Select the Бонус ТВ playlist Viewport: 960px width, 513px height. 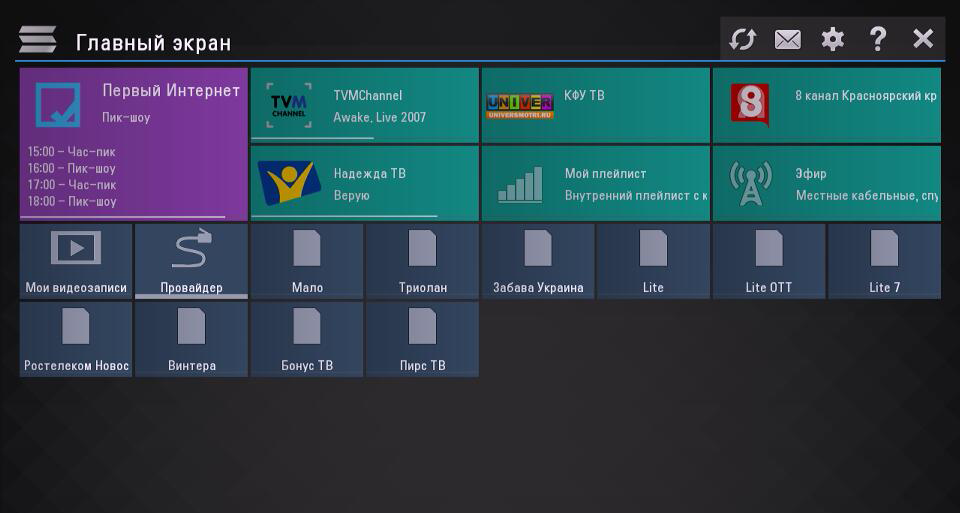coord(307,339)
